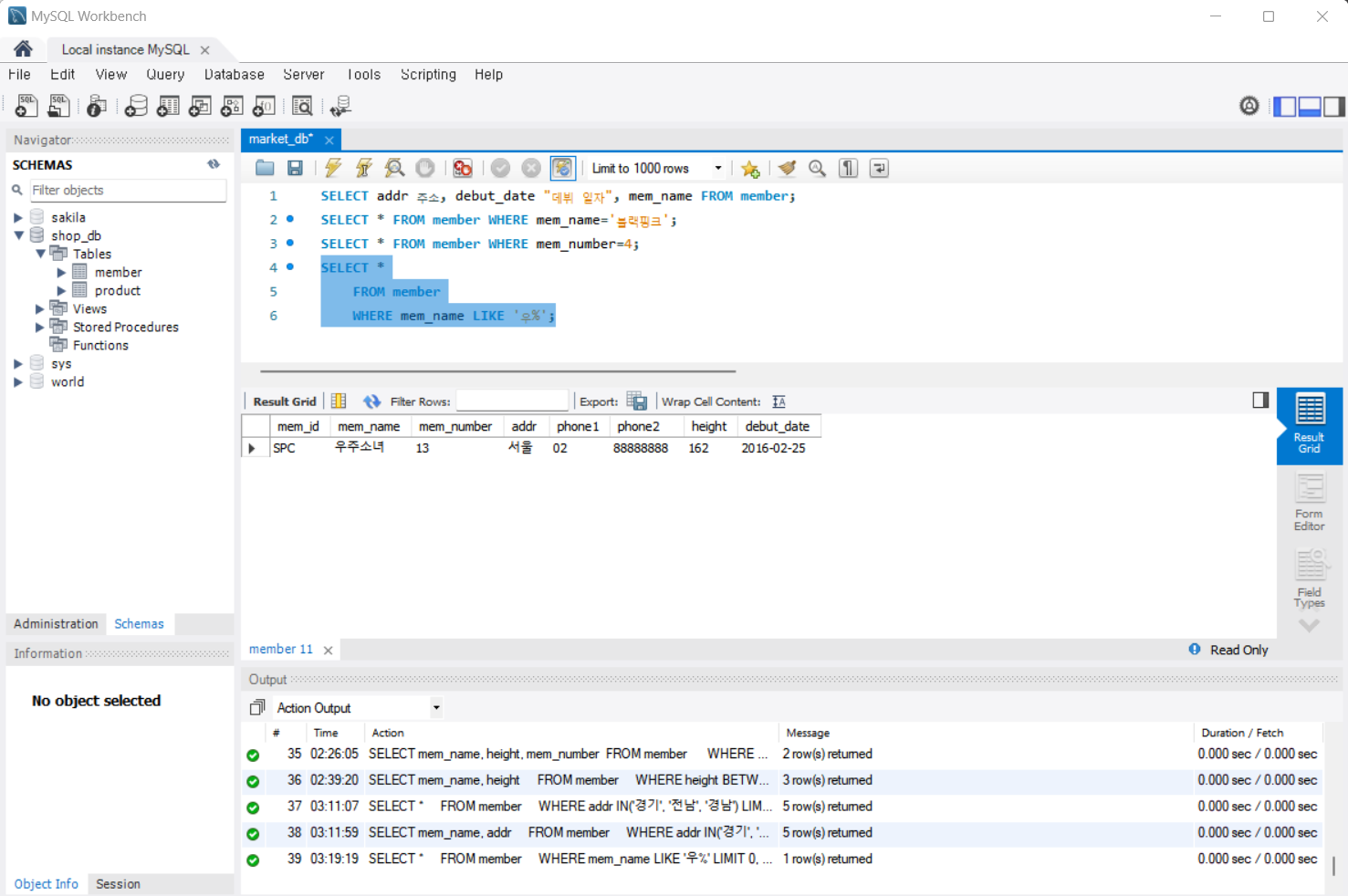Screen dimensions: 1348x896
Task: Open Field Types view
Action: (x=1310, y=578)
